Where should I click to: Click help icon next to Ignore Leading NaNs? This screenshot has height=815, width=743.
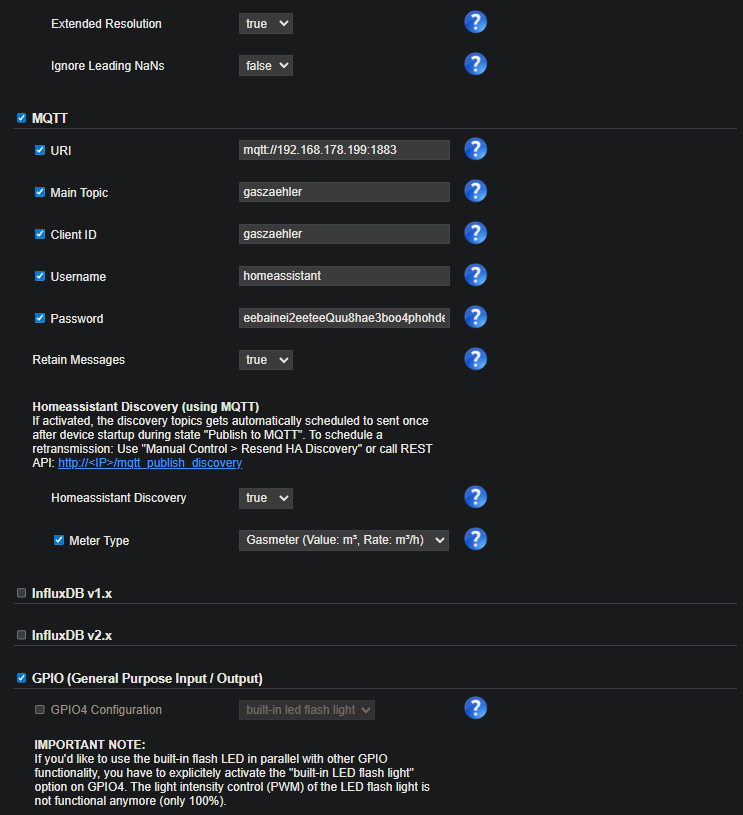(x=476, y=64)
